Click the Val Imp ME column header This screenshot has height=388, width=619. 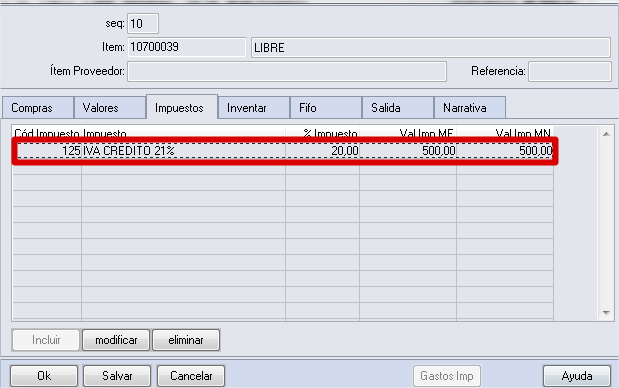[408, 133]
